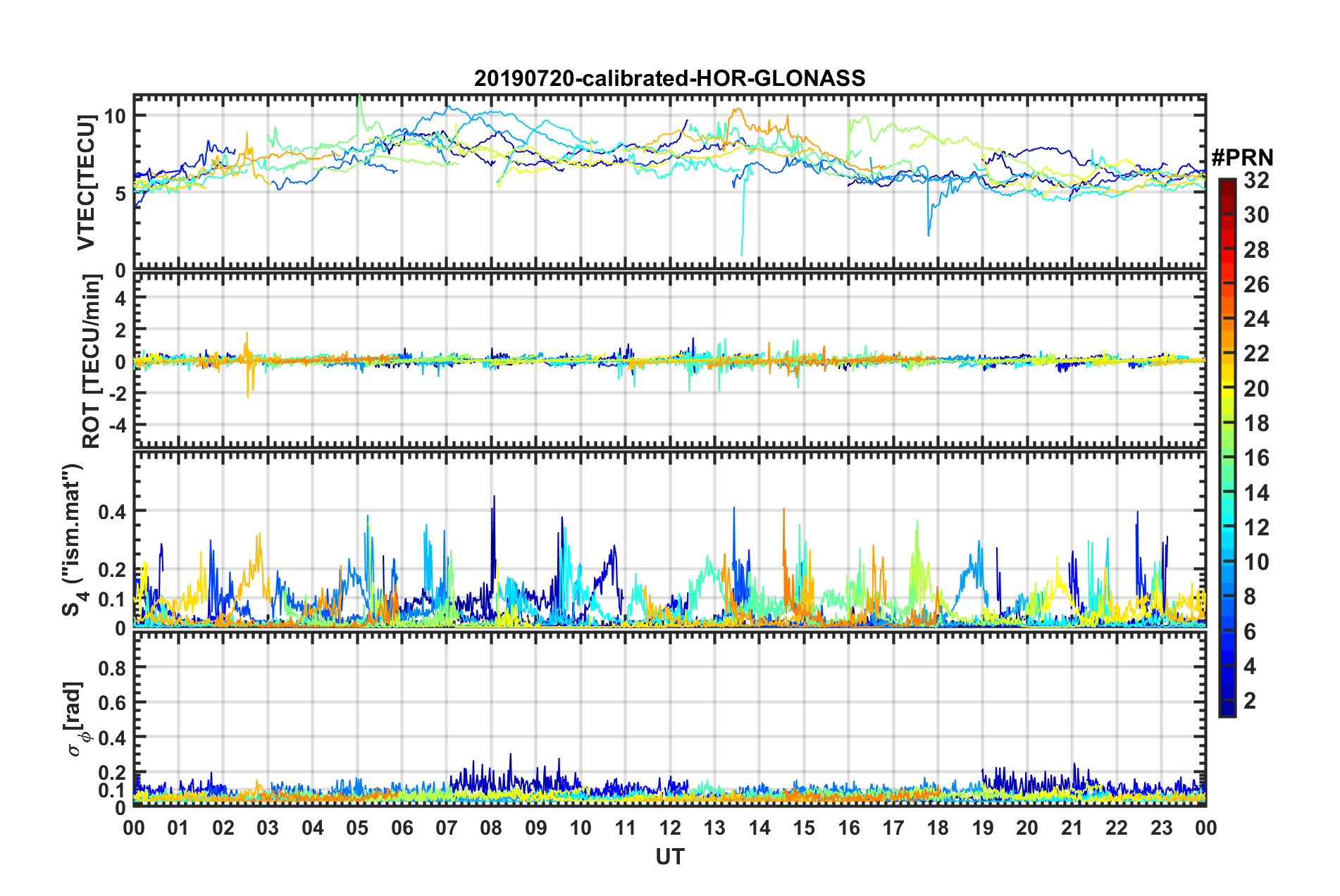Viewport: 1340px width, 896px height.
Task: Click the UT x-axis label
Action: tap(670, 857)
